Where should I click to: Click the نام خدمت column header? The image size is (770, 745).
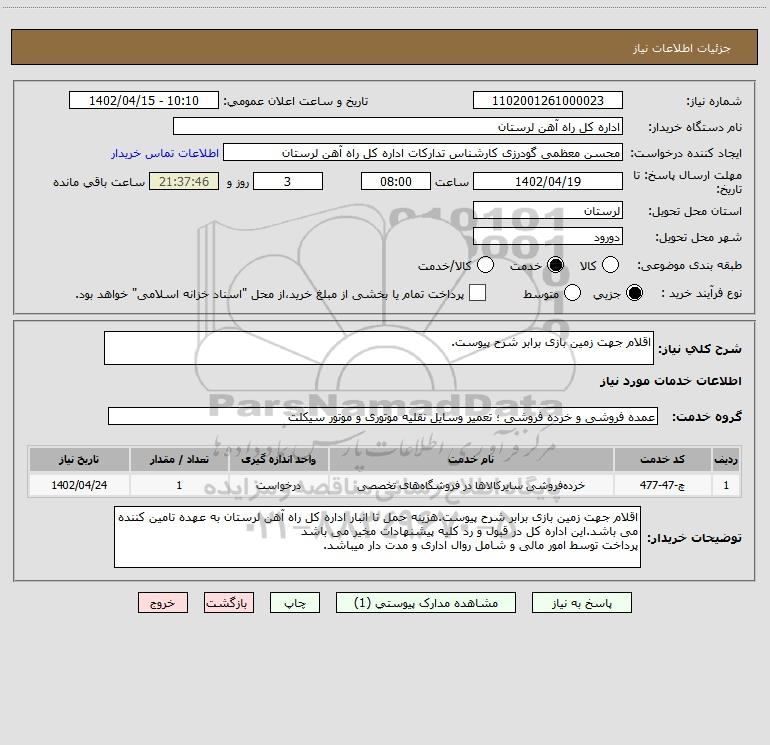click(x=471, y=459)
